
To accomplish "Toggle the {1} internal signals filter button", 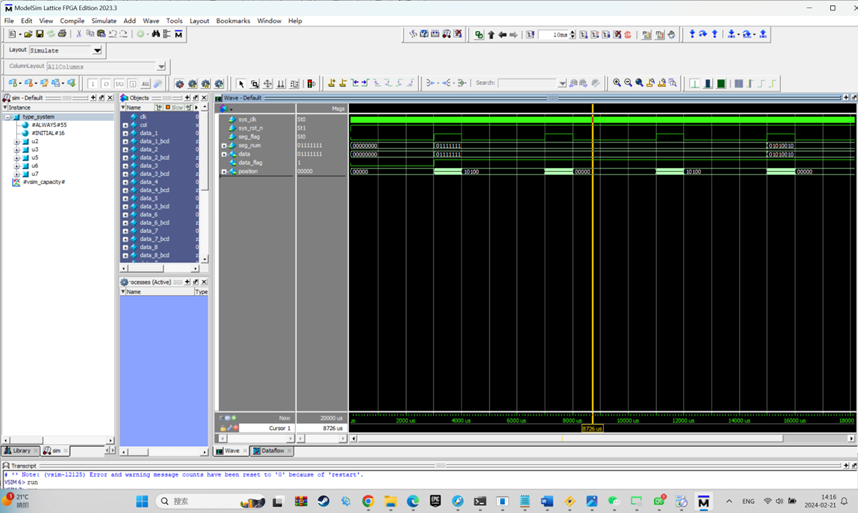I will pyautogui.click(x=132, y=84).
